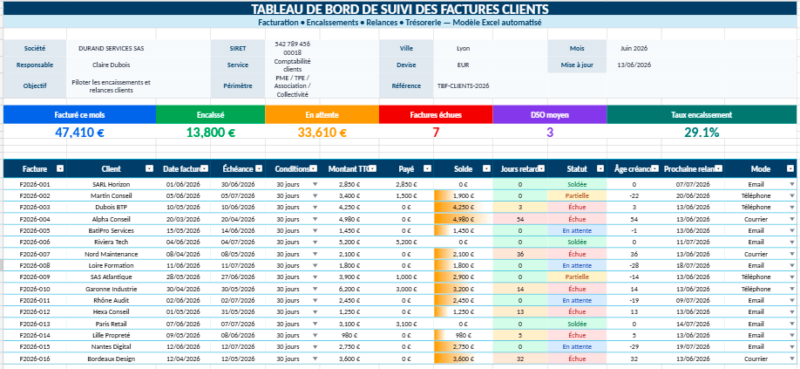Open the Solde column filter button
Viewport: 800px width, 369px height.
(486, 168)
